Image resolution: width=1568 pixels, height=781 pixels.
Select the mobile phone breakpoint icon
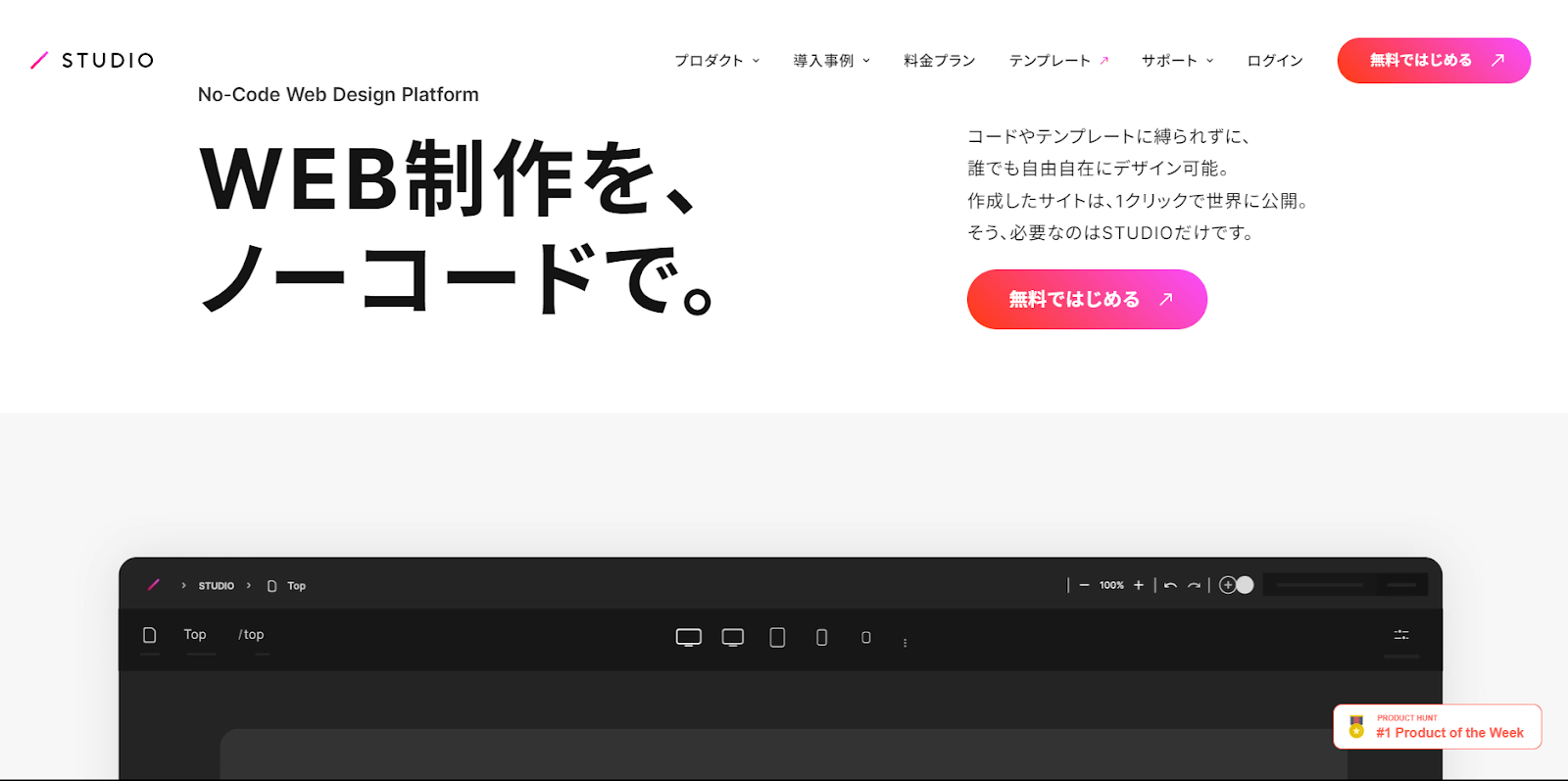click(821, 638)
